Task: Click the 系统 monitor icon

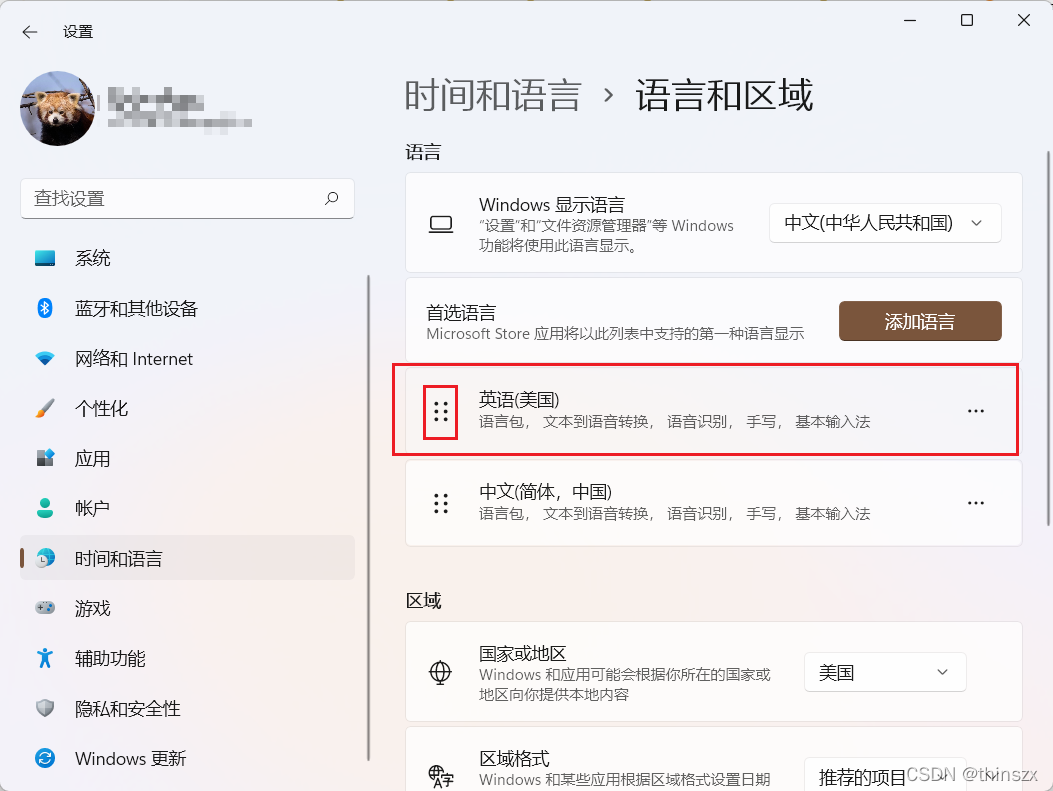Action: pos(45,259)
